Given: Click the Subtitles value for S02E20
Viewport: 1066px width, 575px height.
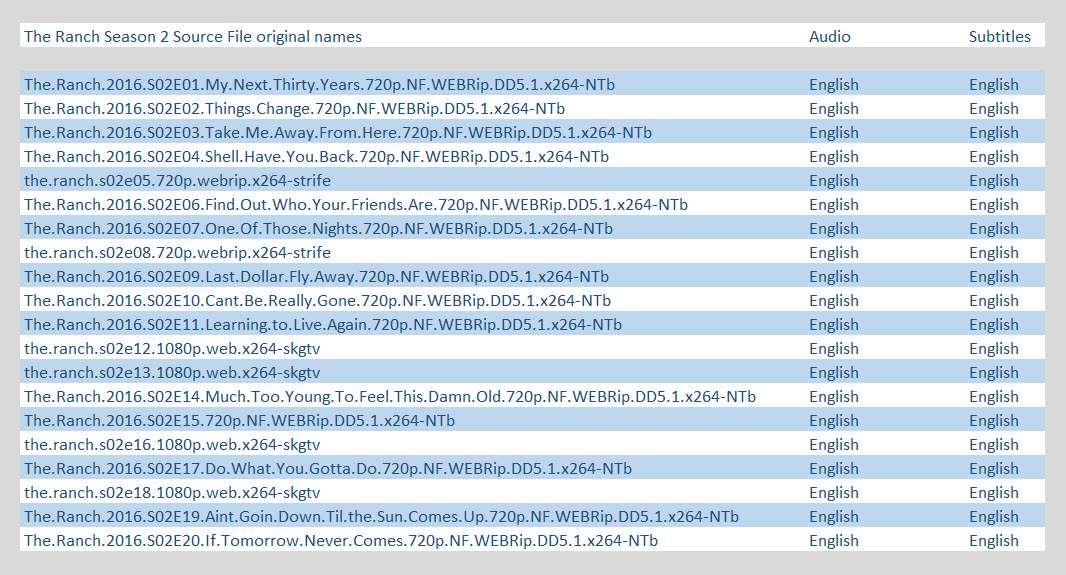Looking at the screenshot, I should (993, 541).
